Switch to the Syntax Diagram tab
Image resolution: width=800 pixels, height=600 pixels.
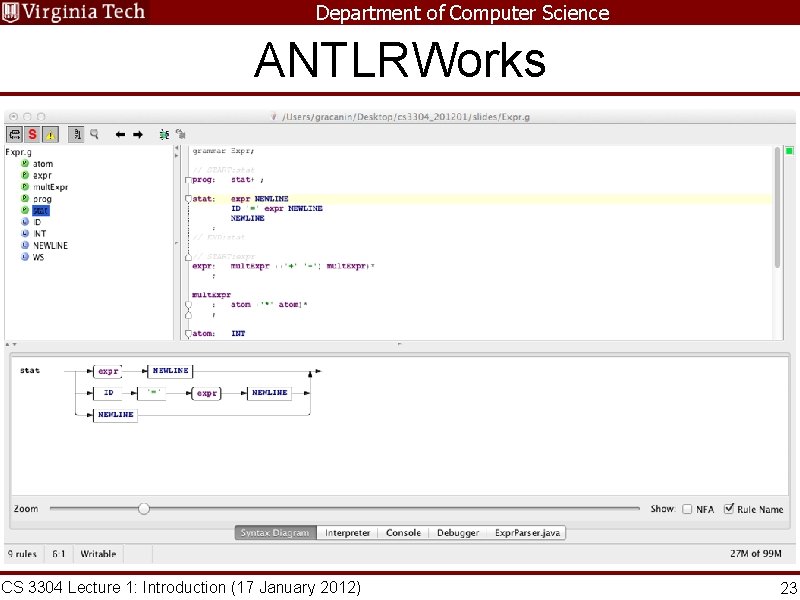point(275,533)
